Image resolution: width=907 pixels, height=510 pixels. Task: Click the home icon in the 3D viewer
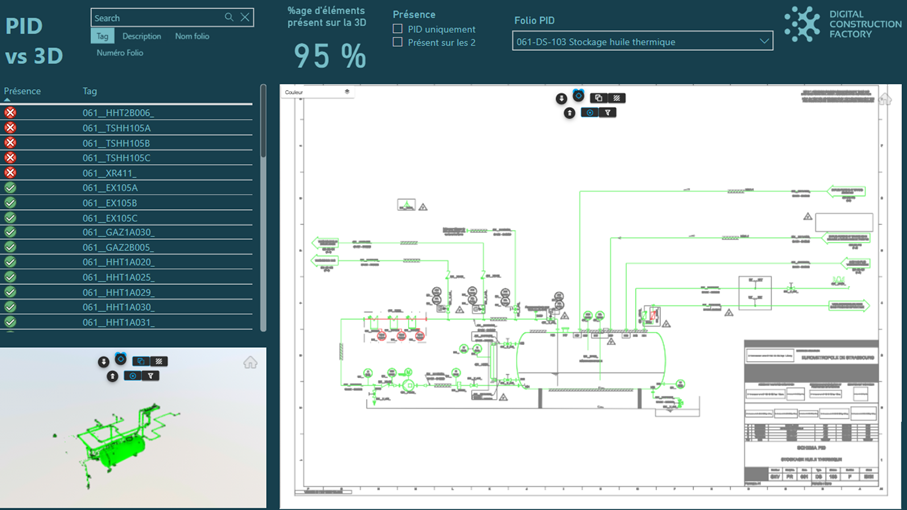point(250,362)
